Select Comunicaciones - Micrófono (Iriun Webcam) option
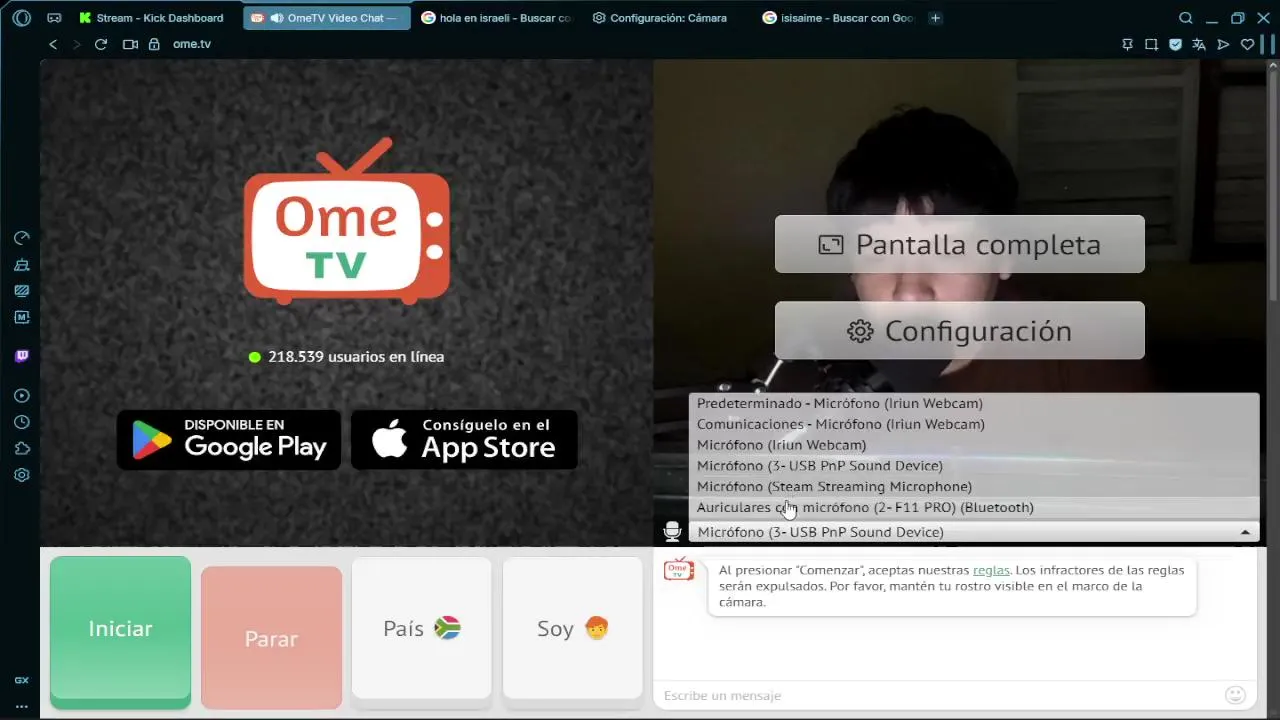The image size is (1280, 720). [x=974, y=424]
